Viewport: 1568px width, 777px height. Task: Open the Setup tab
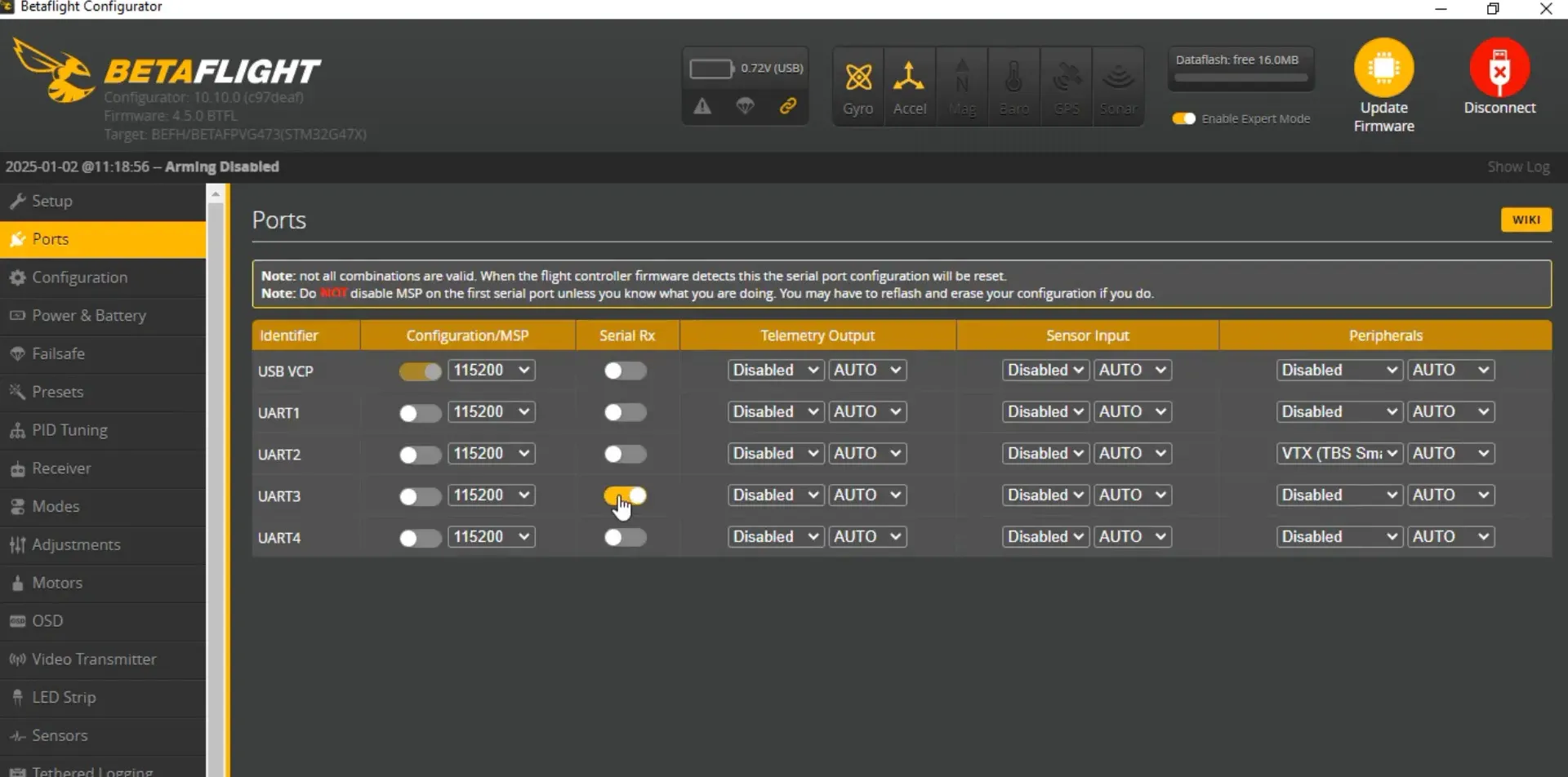click(x=103, y=202)
